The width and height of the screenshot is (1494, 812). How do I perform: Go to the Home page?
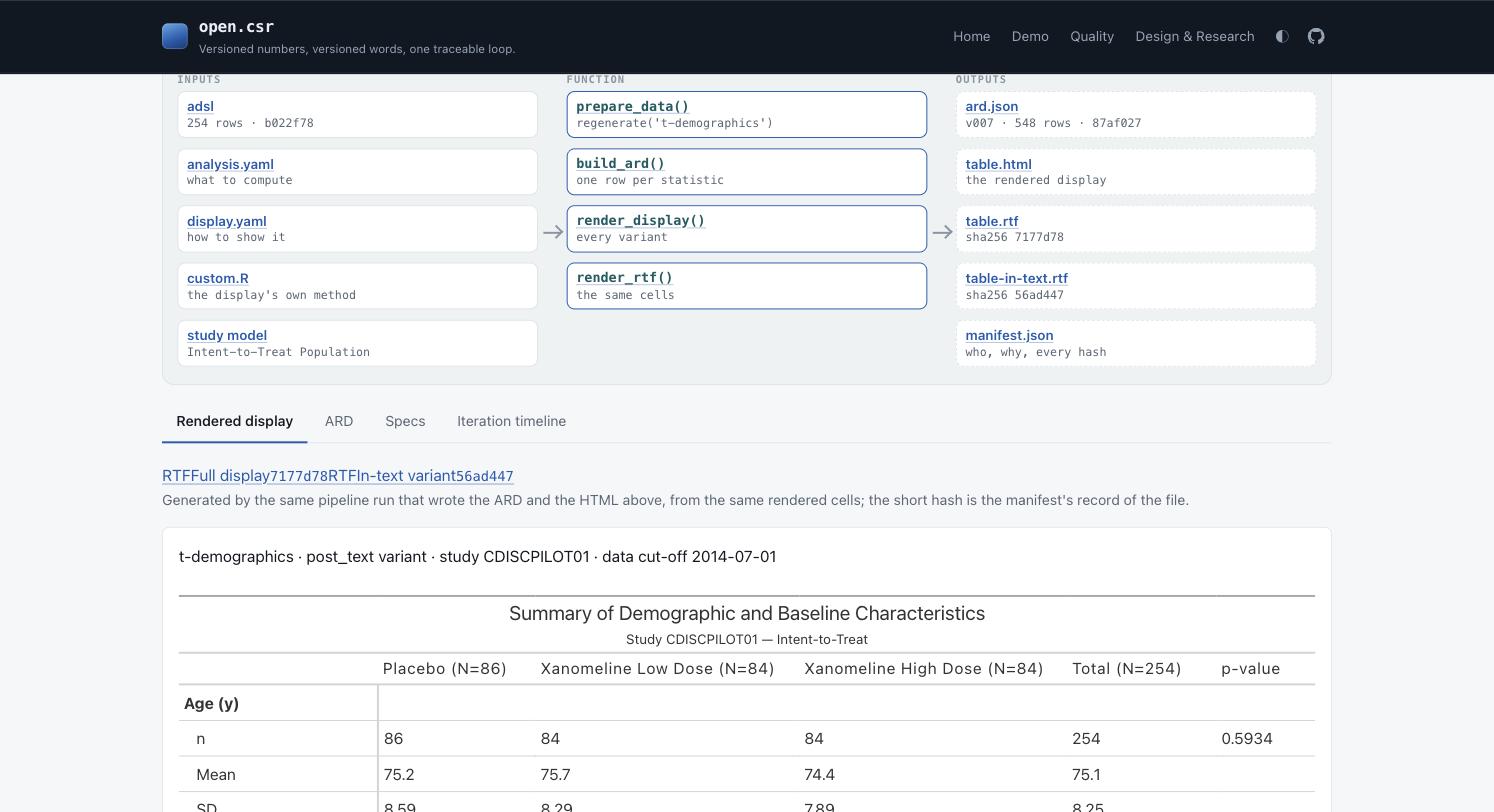[971, 36]
